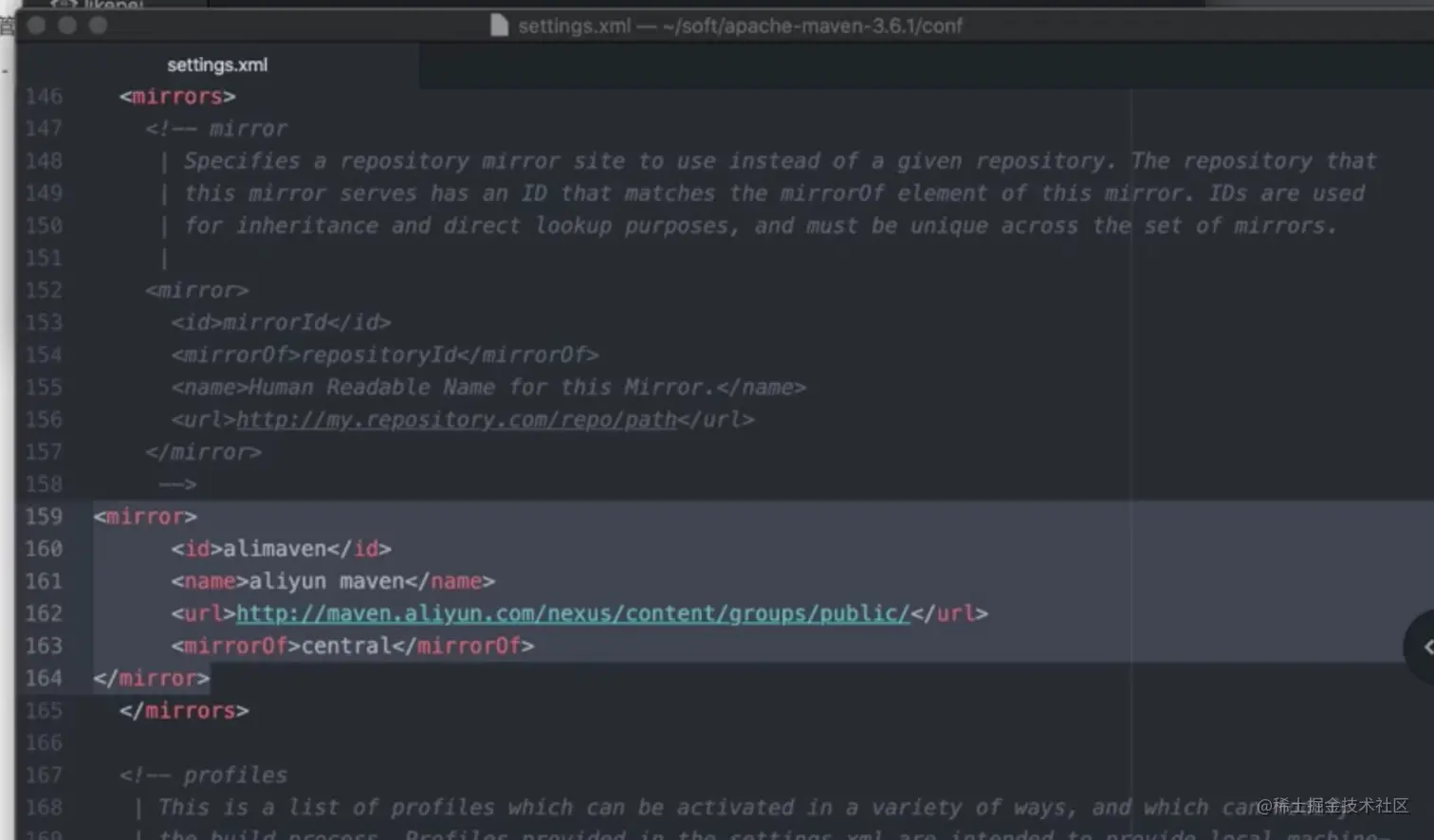
Task: Click line number 159 in the gutter
Action: [44, 517]
